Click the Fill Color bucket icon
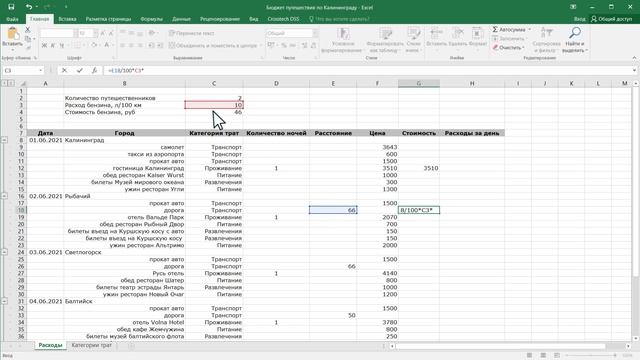The height and width of the screenshot is (360, 640). pyautogui.click(x=94, y=45)
